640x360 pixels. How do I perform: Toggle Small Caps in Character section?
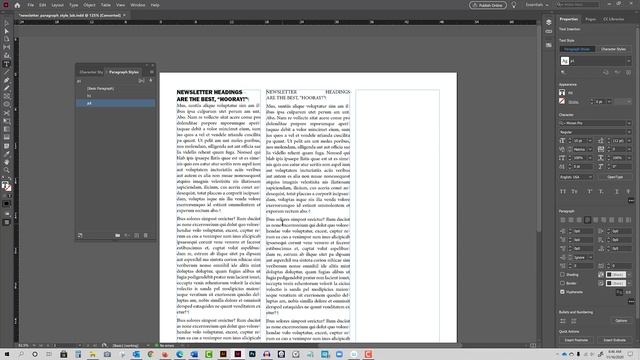pyautogui.click(x=575, y=191)
